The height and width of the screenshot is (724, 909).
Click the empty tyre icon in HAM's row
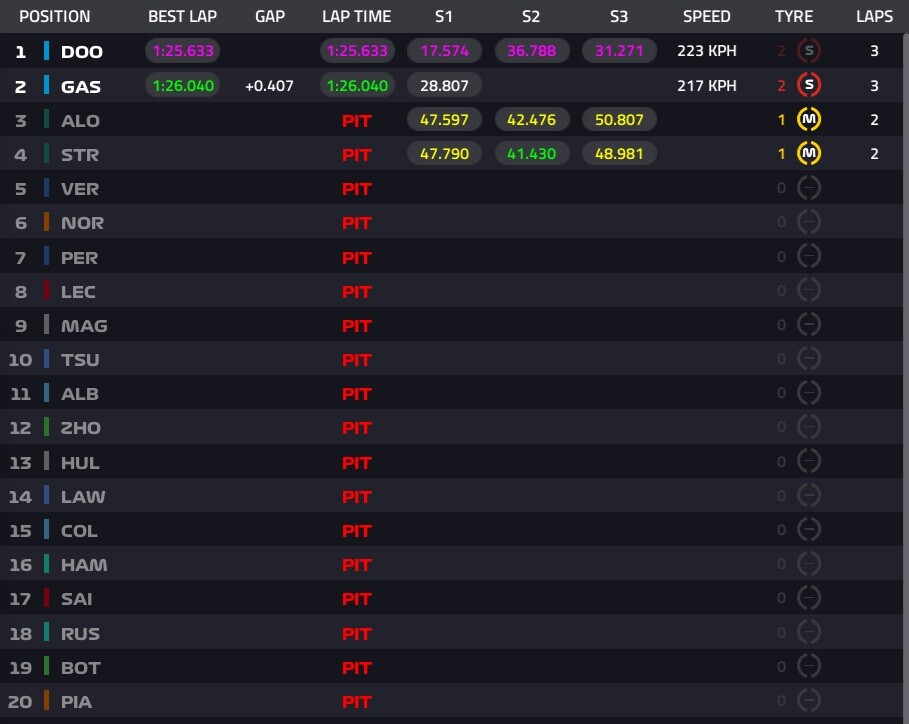(x=809, y=563)
